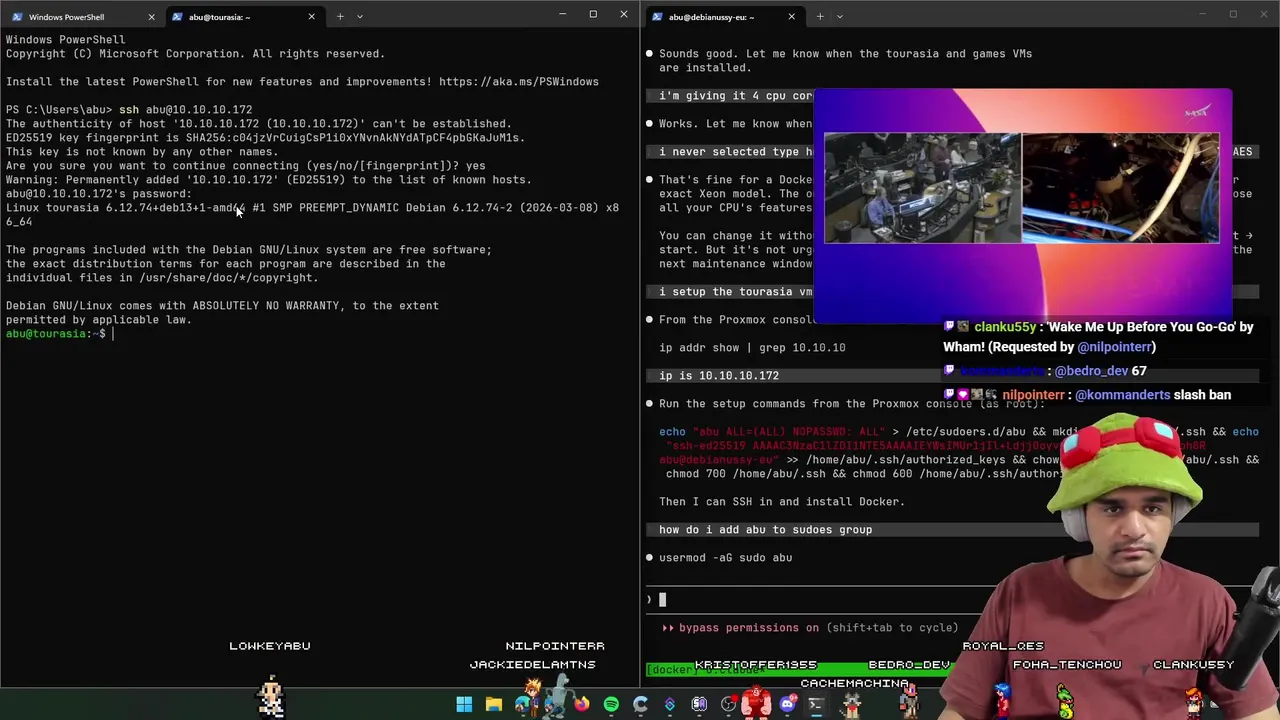Click the abu@tourasia shell prompt
1280x720 pixels.
click(x=56, y=334)
